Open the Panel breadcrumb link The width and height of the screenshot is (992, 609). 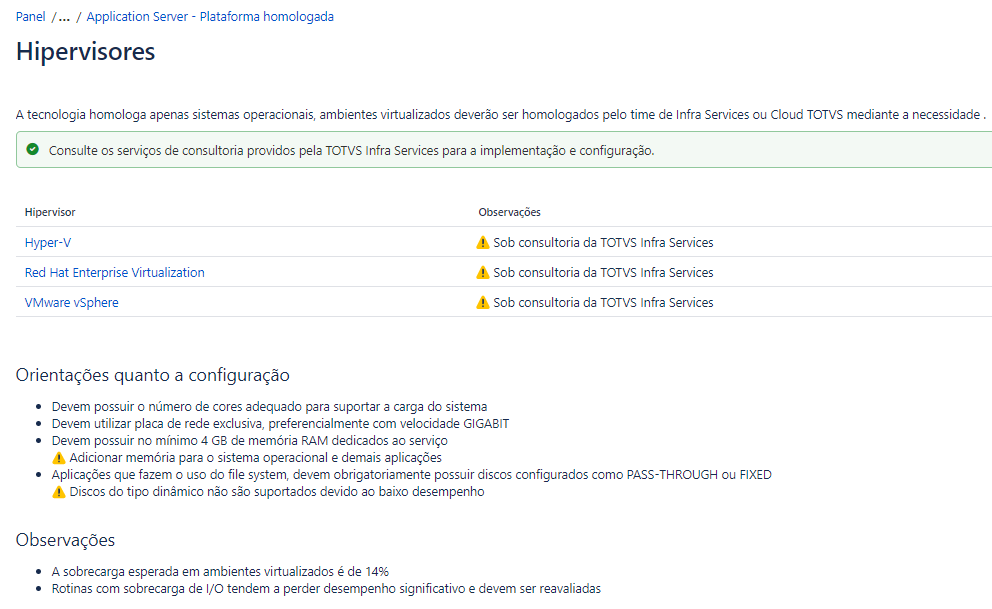(30, 16)
